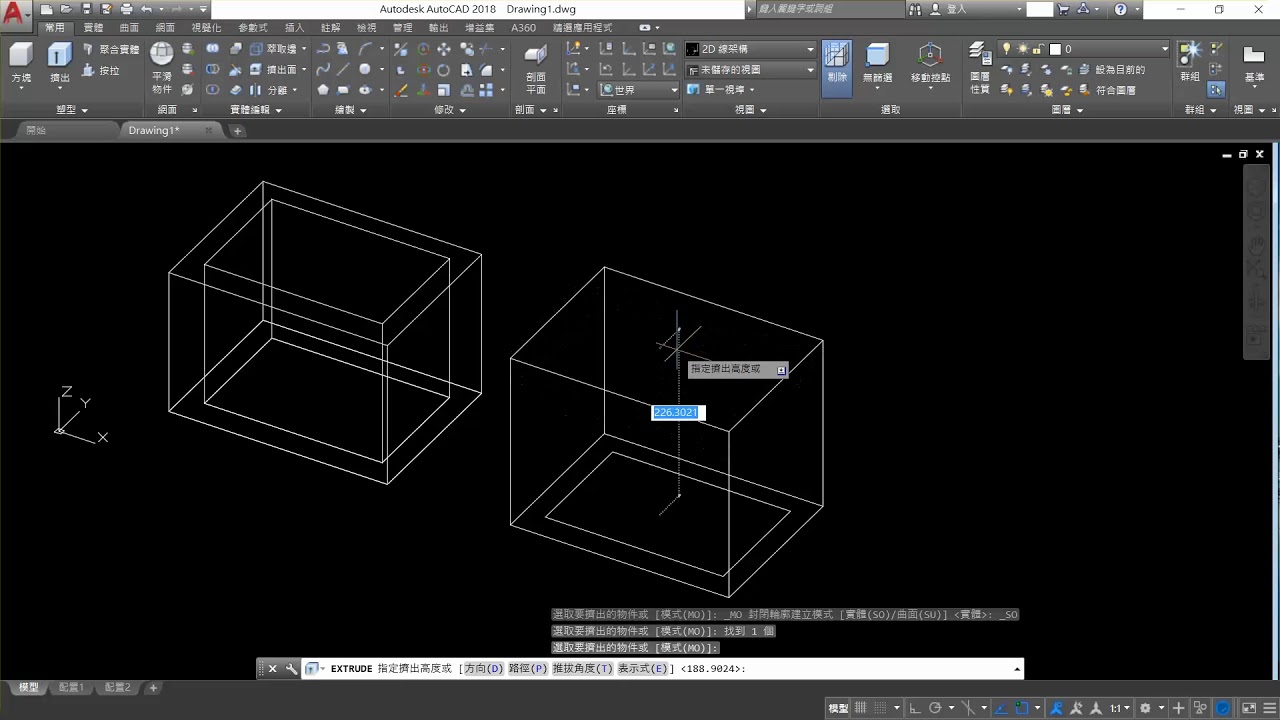This screenshot has height=720, width=1280.
Task: Click the 圖層性質 layer properties icon
Action: point(980,68)
